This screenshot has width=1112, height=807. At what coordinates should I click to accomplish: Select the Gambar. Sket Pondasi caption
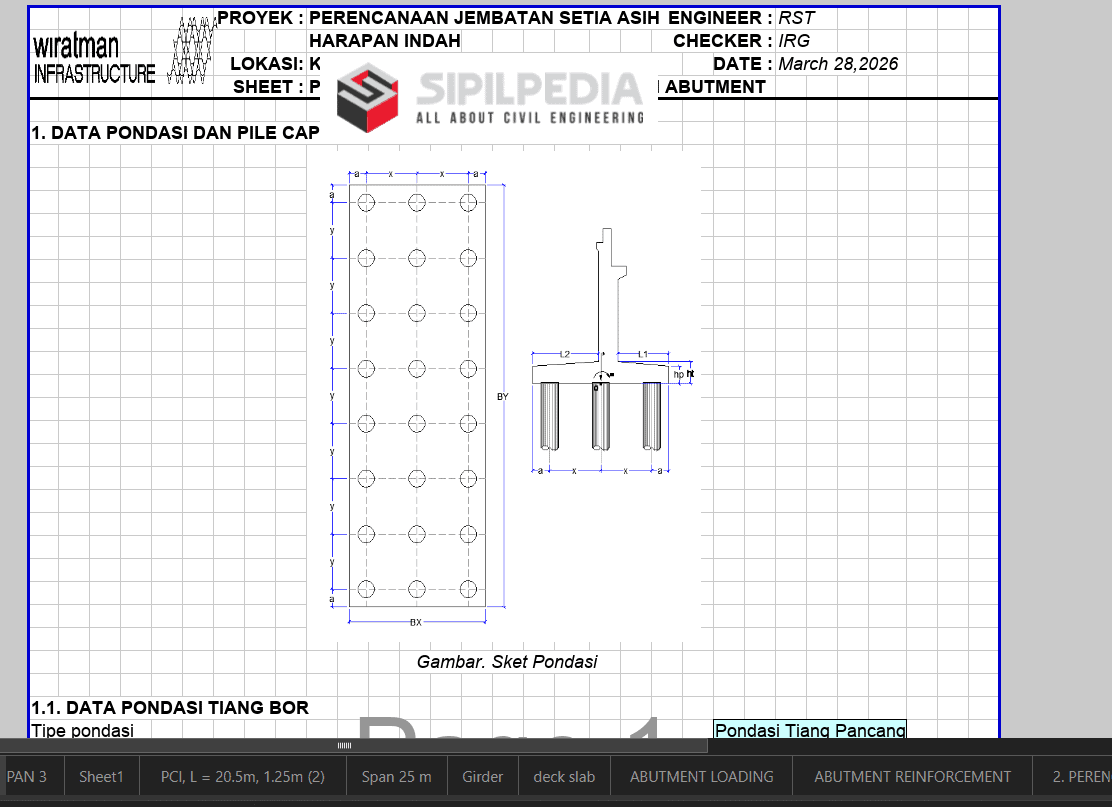point(506,662)
